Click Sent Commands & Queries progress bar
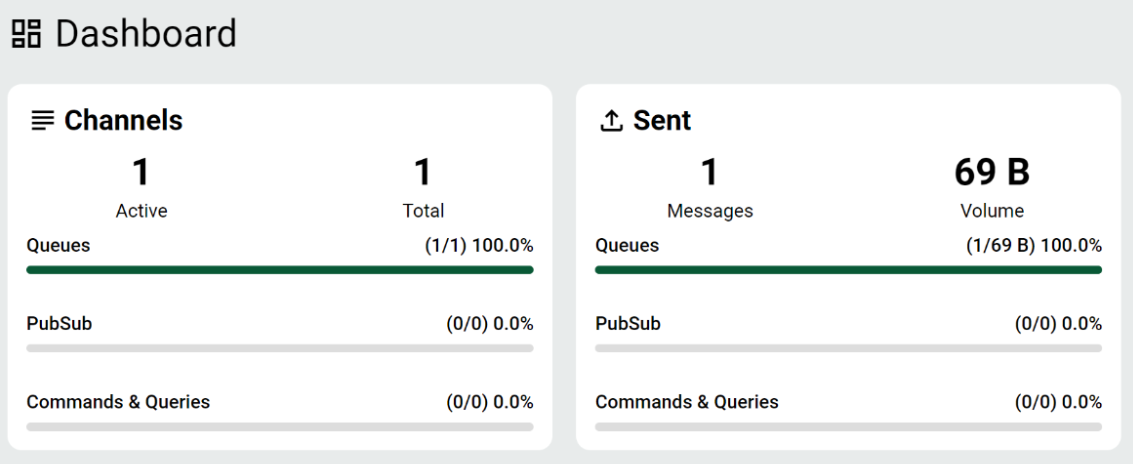This screenshot has width=1133, height=464. coord(848,426)
